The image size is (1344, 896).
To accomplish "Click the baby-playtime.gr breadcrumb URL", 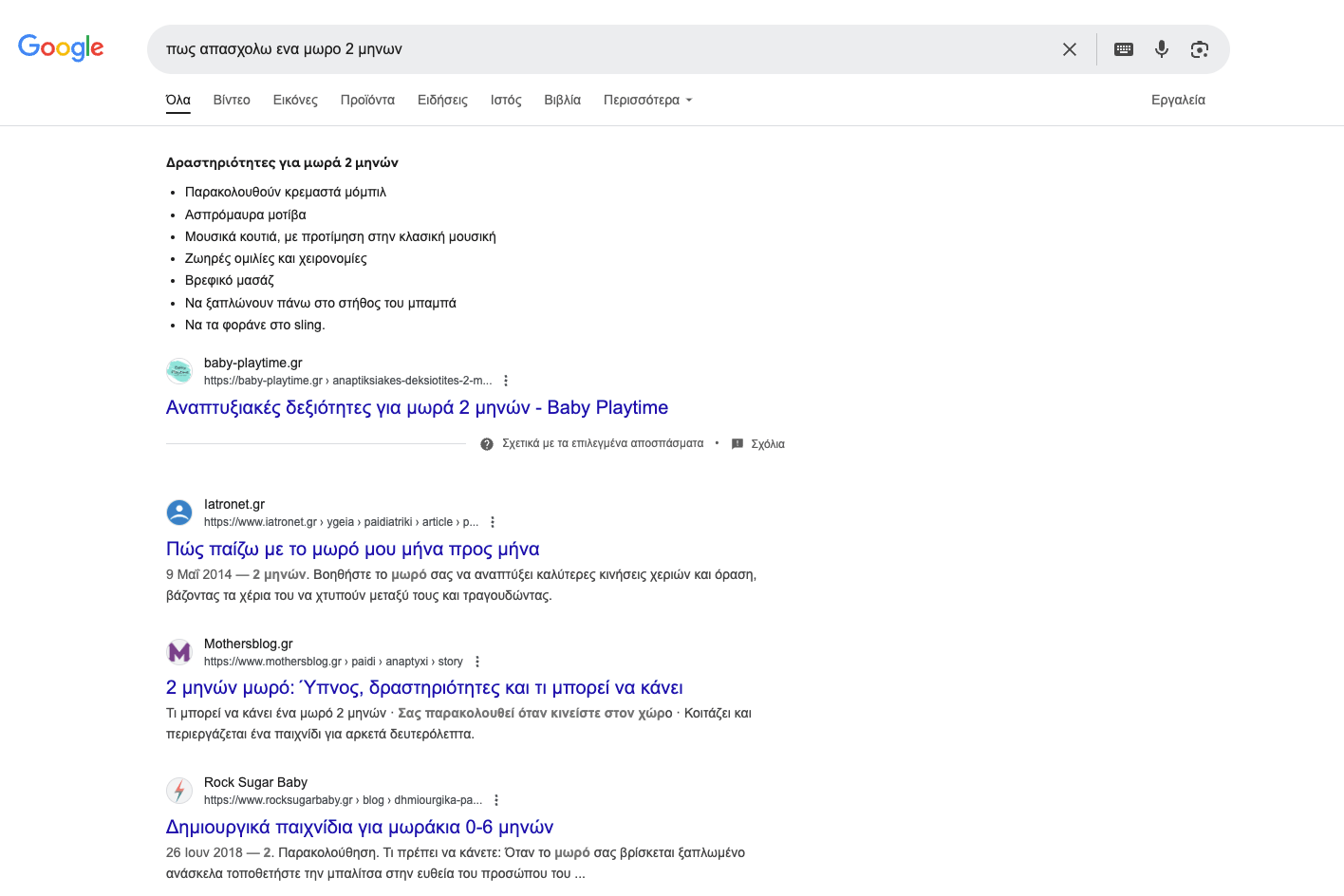I will click(x=347, y=381).
